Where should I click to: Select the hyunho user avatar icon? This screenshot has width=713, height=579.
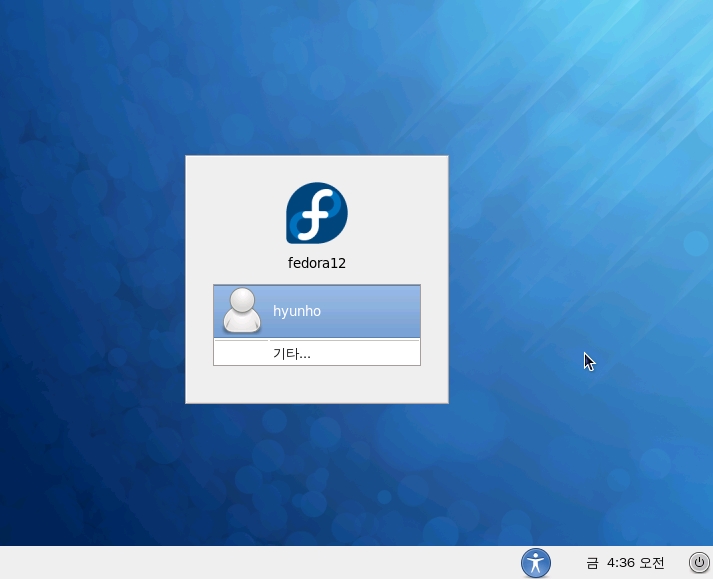tap(242, 310)
